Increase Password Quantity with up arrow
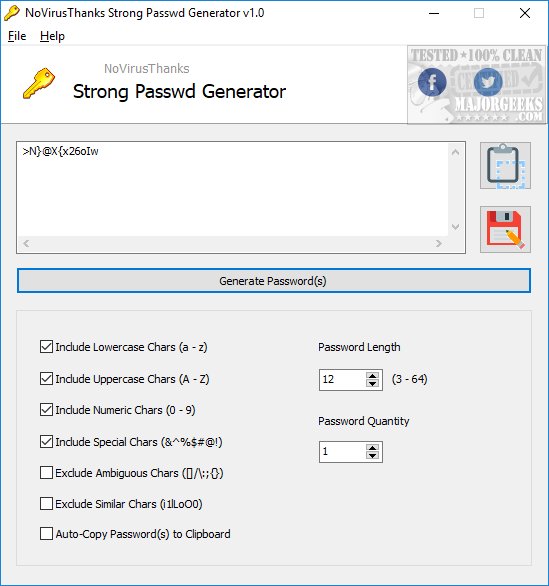The image size is (549, 586). (x=372, y=448)
